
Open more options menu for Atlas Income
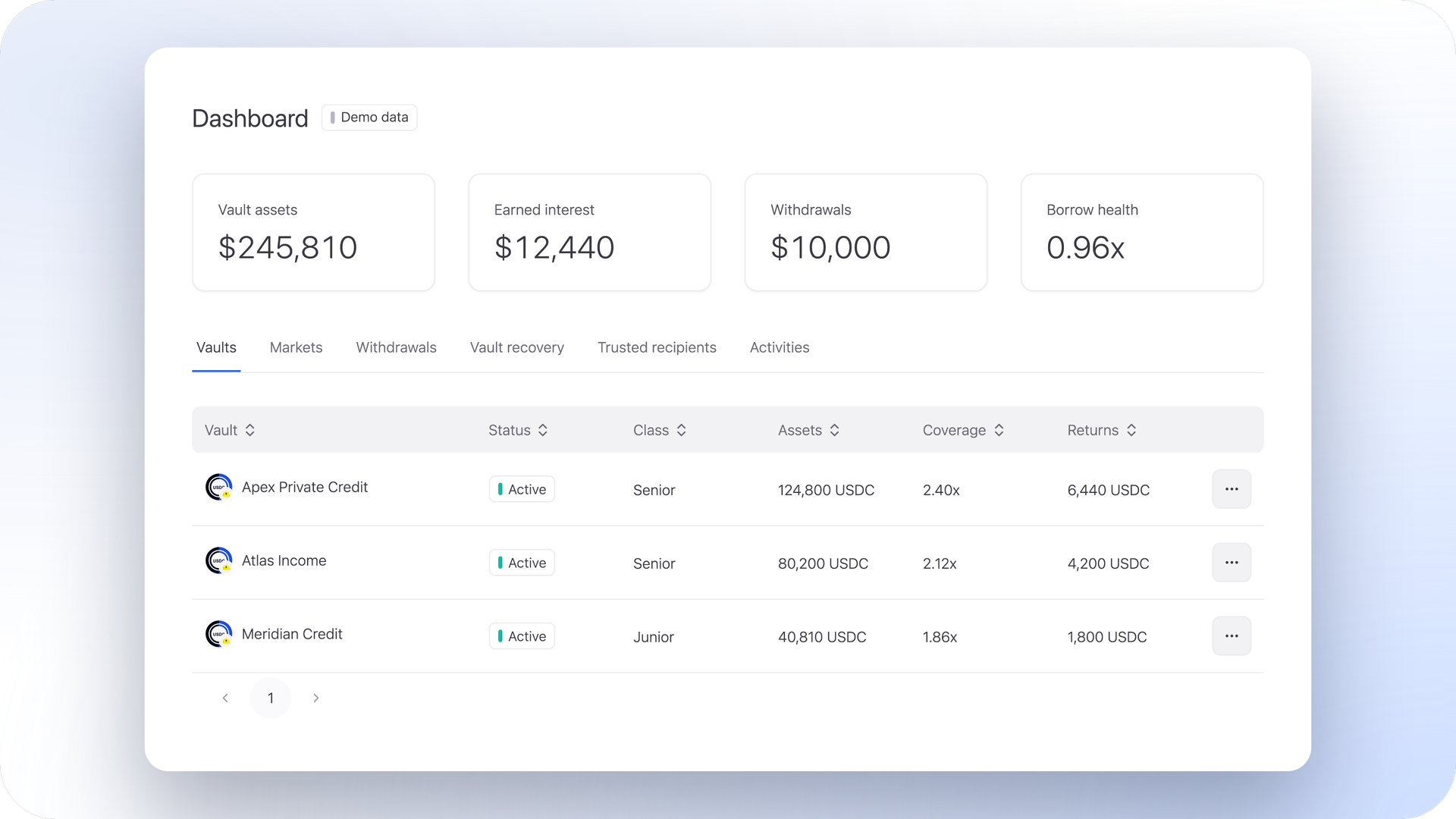pos(1232,563)
